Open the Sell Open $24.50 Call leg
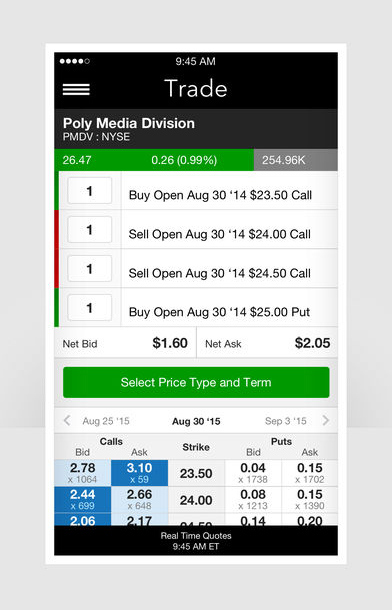 [220, 273]
